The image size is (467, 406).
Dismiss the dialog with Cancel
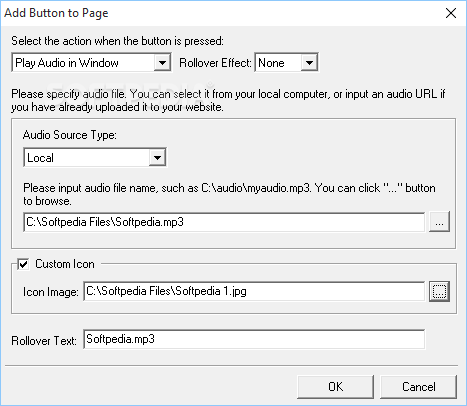pyautogui.click(x=418, y=387)
